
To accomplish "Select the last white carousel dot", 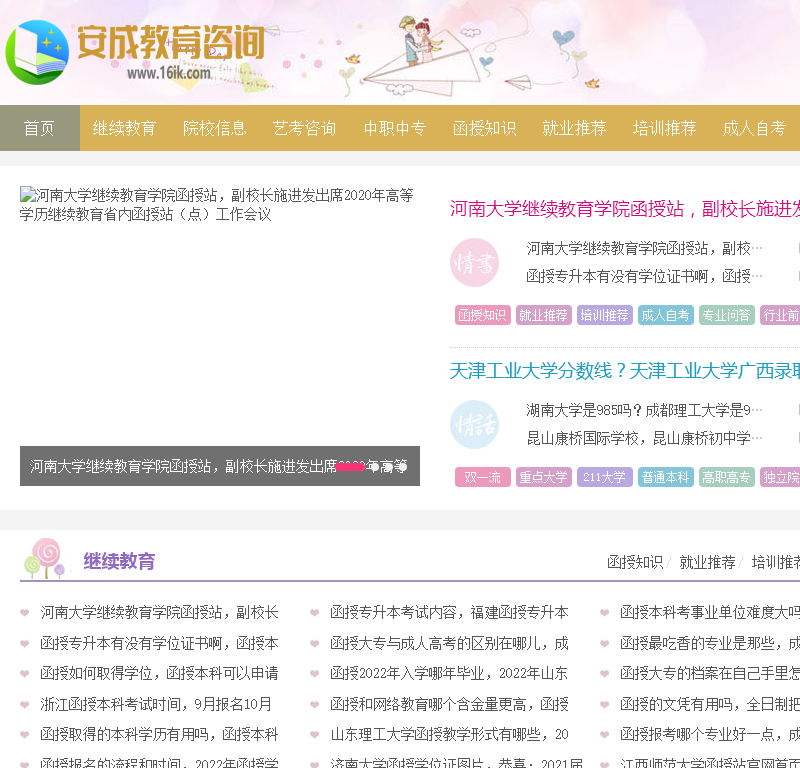I will (402, 467).
